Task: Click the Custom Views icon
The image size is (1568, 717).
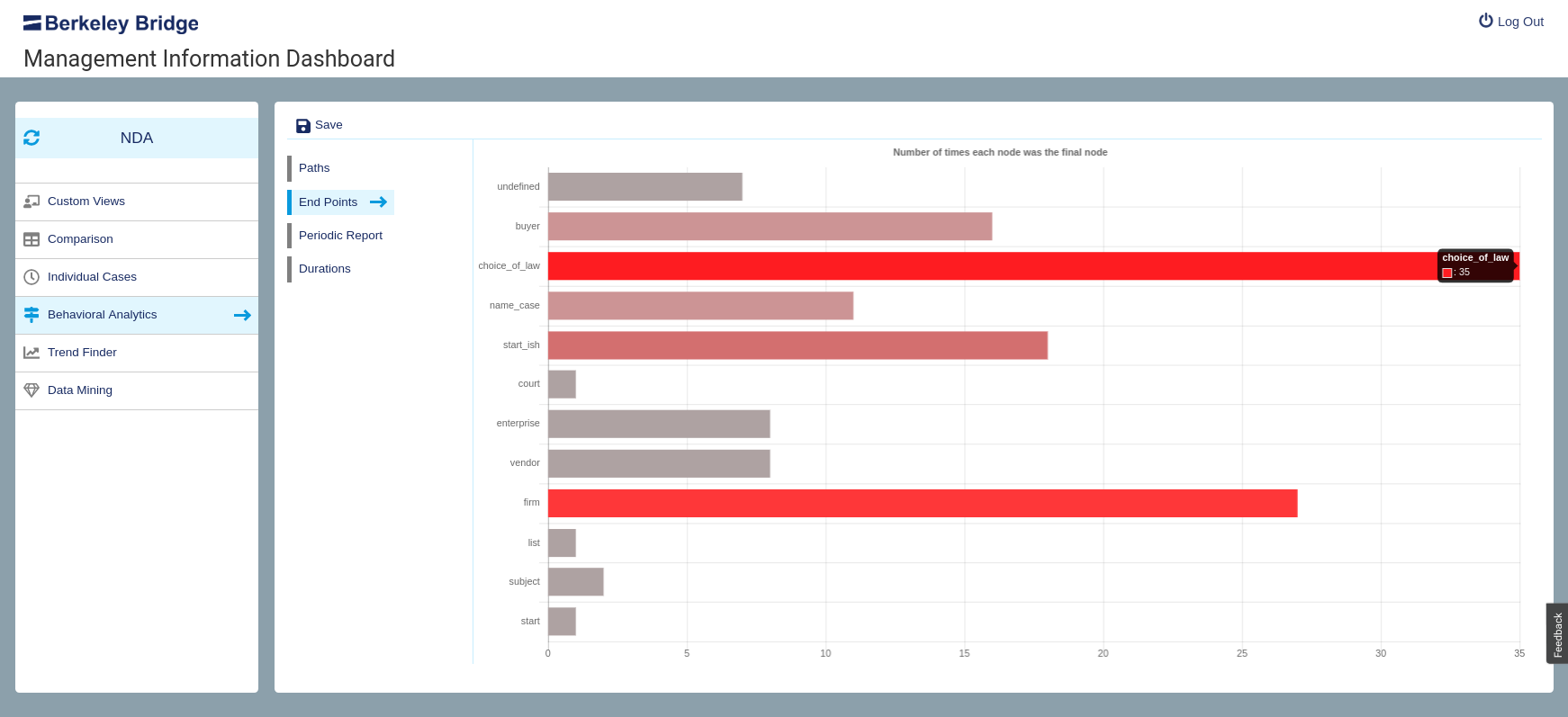Action: [32, 202]
